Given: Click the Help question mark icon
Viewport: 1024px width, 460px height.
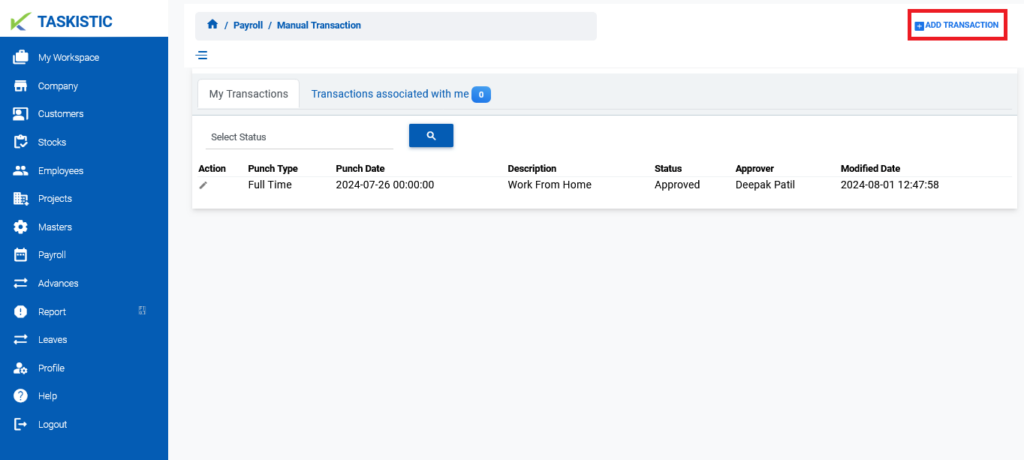Looking at the screenshot, I should coord(21,396).
